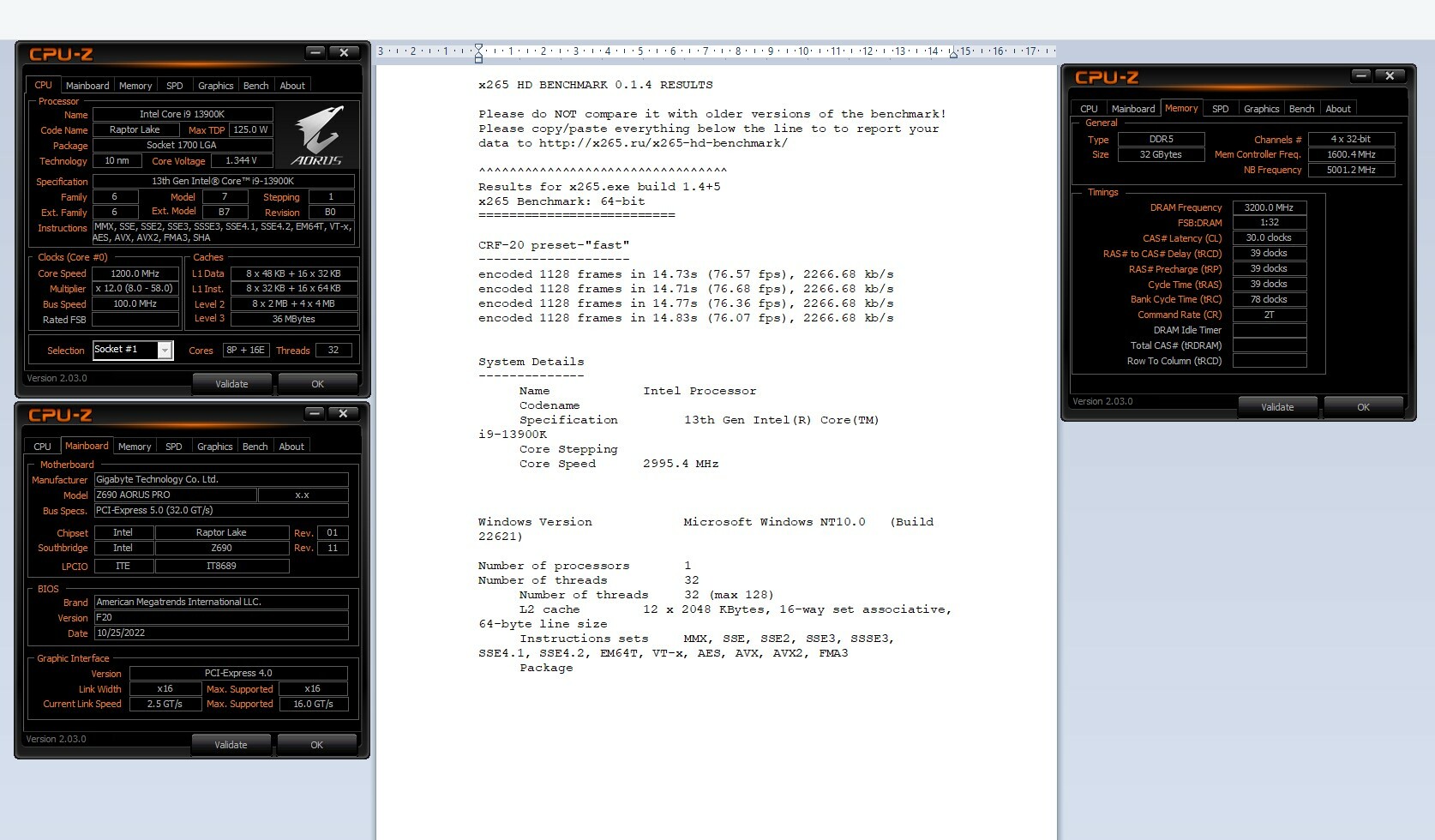Click the Z690 AORUS PRO model field
1435x840 pixels.
175,495
